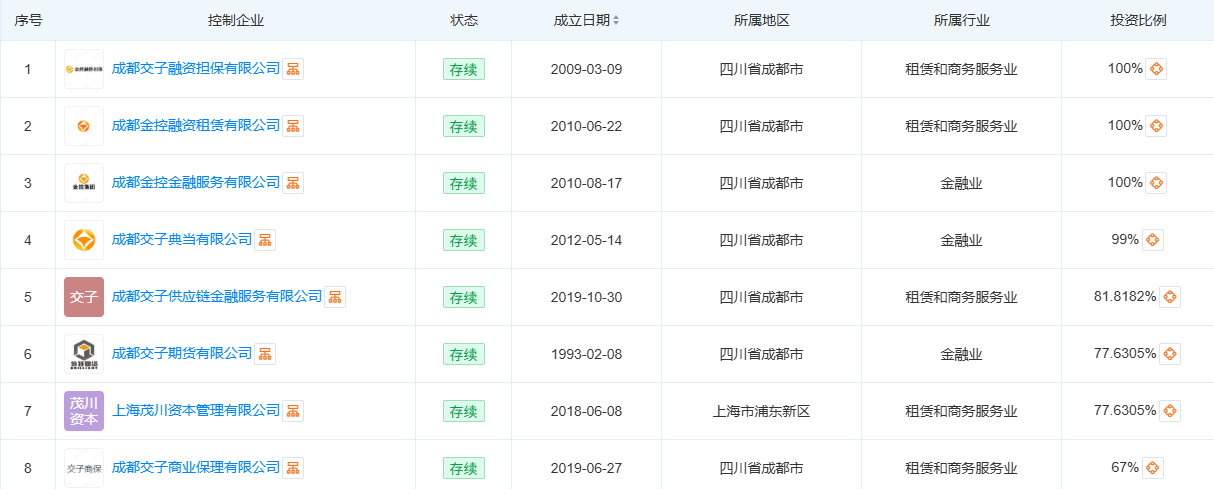Click org chart icon beside 成都交子商业保理有限公司
Viewport: 1214px width, 489px height.
(x=293, y=468)
